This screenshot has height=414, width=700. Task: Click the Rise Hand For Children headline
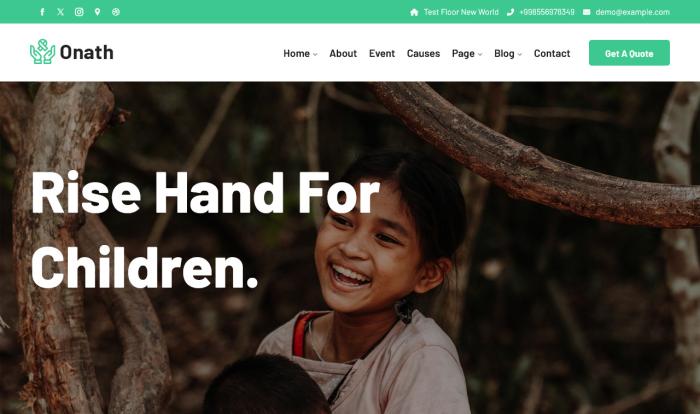coord(205,230)
